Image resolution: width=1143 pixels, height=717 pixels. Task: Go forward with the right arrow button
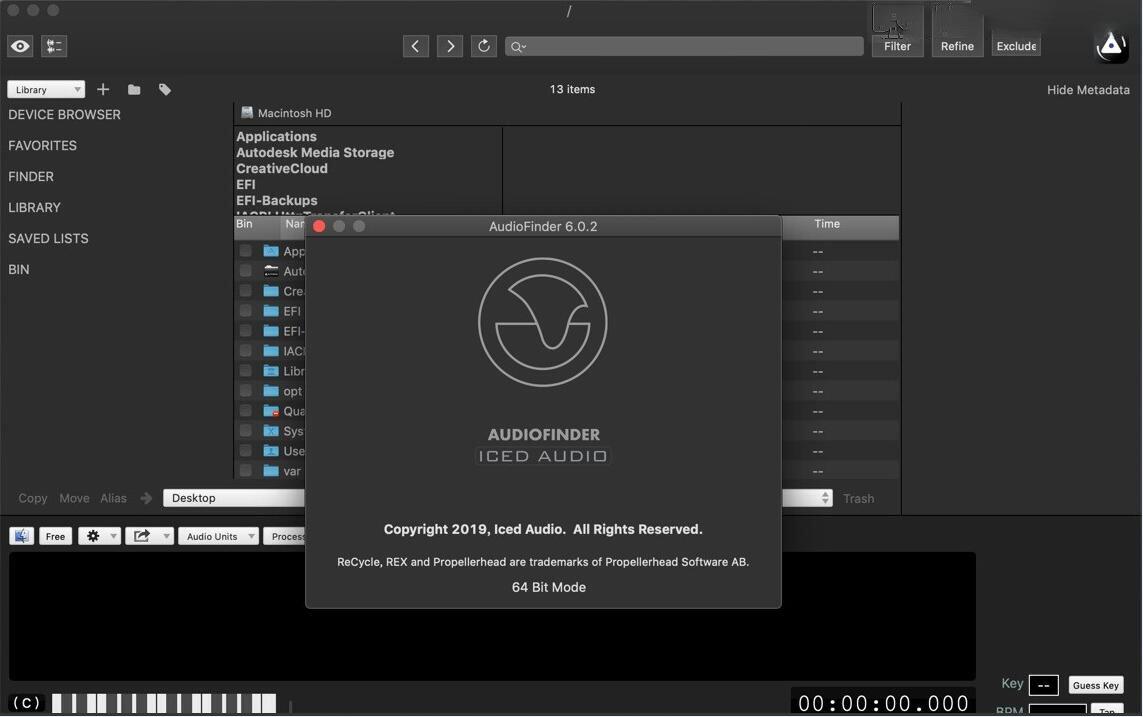[450, 46]
